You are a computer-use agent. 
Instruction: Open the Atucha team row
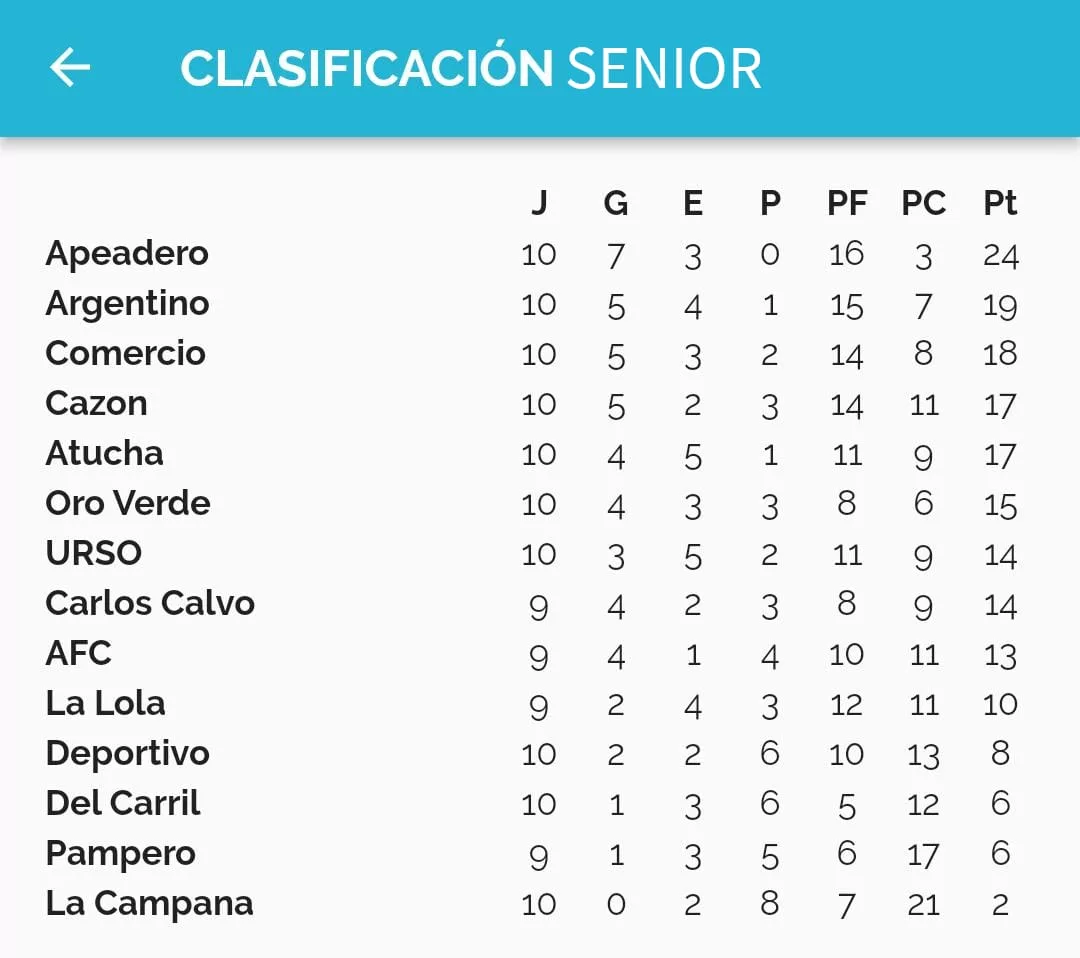pos(104,453)
